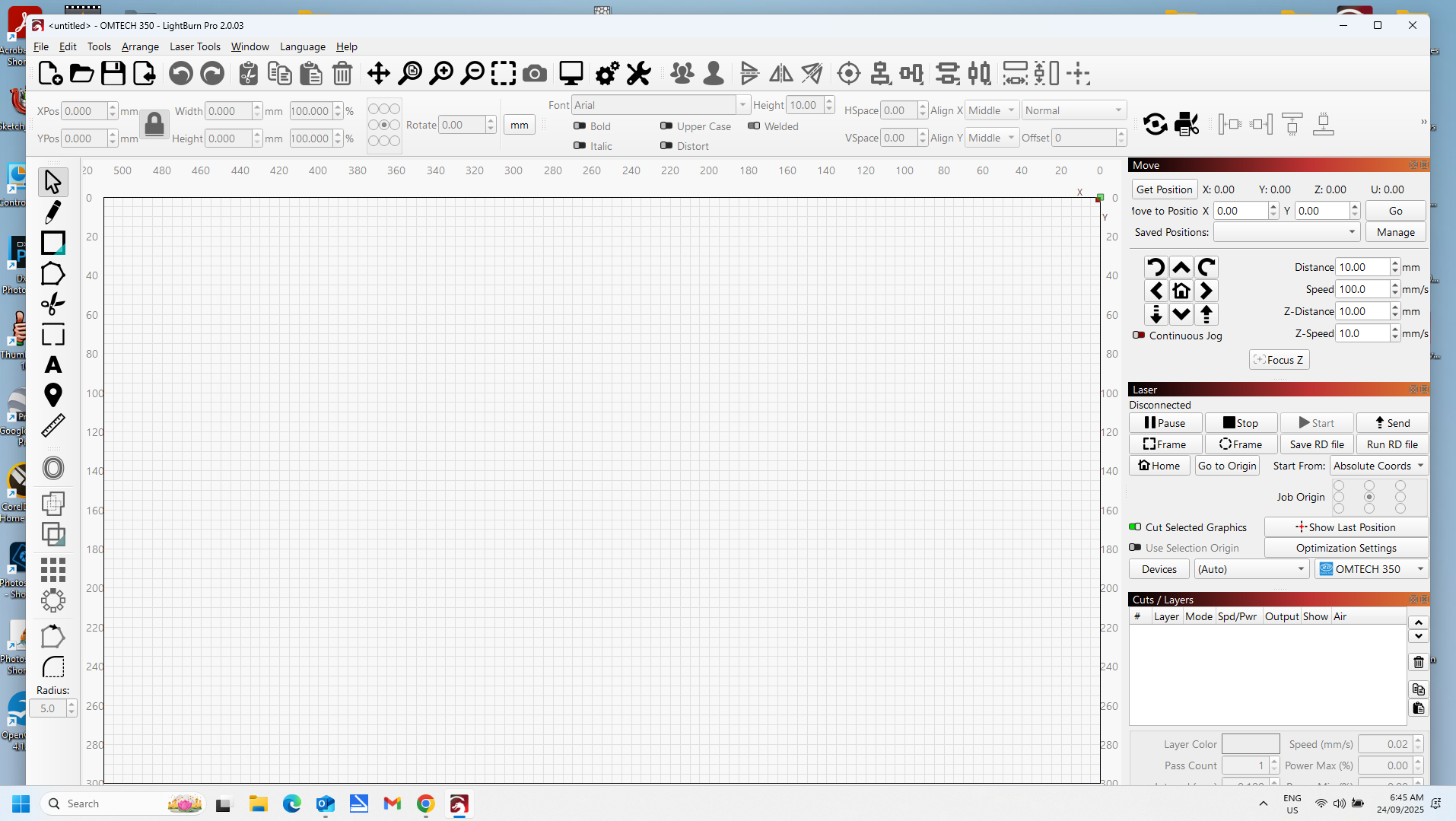Click the camera capture icon

point(535,74)
